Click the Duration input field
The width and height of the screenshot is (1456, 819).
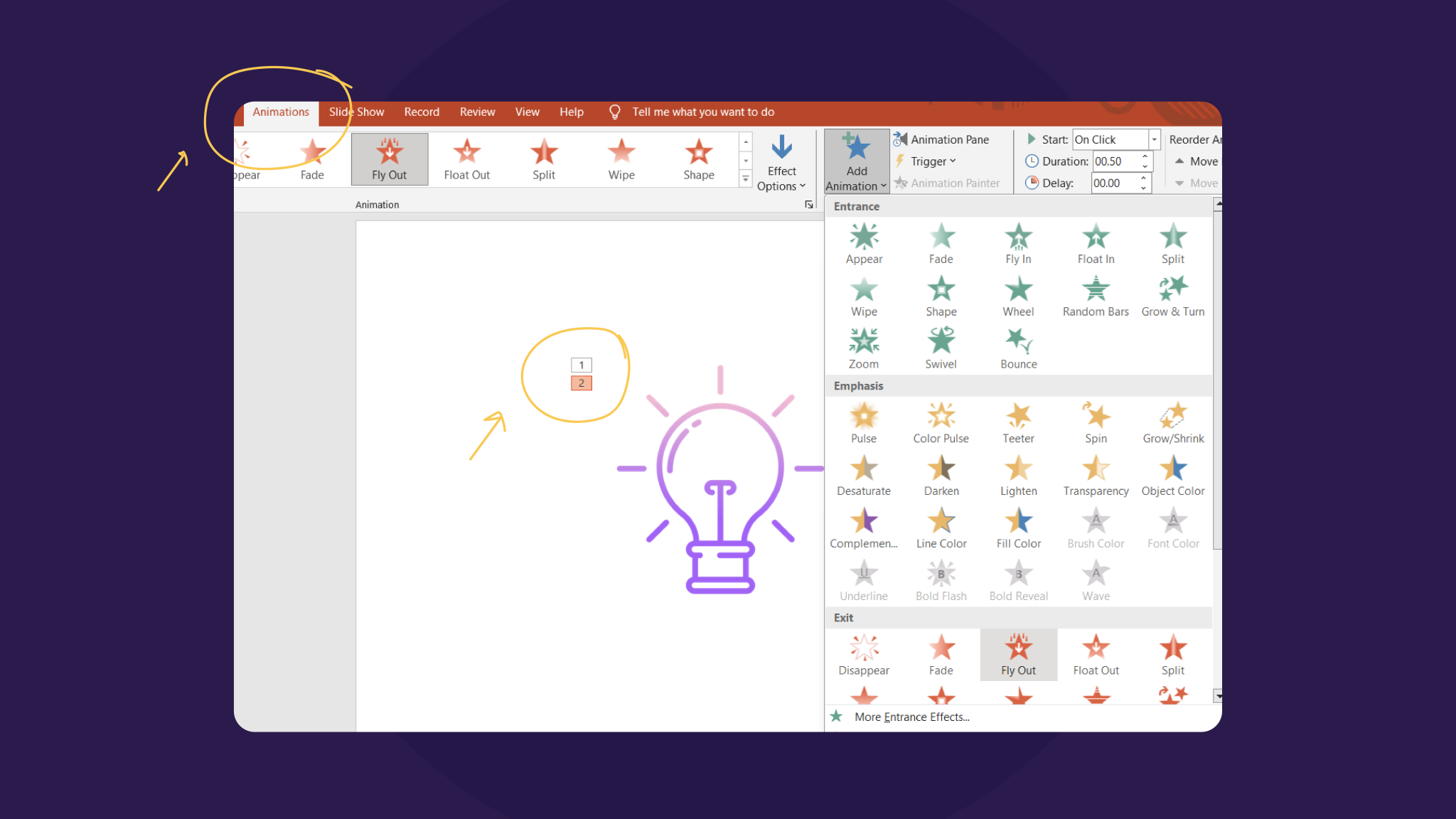click(1116, 161)
